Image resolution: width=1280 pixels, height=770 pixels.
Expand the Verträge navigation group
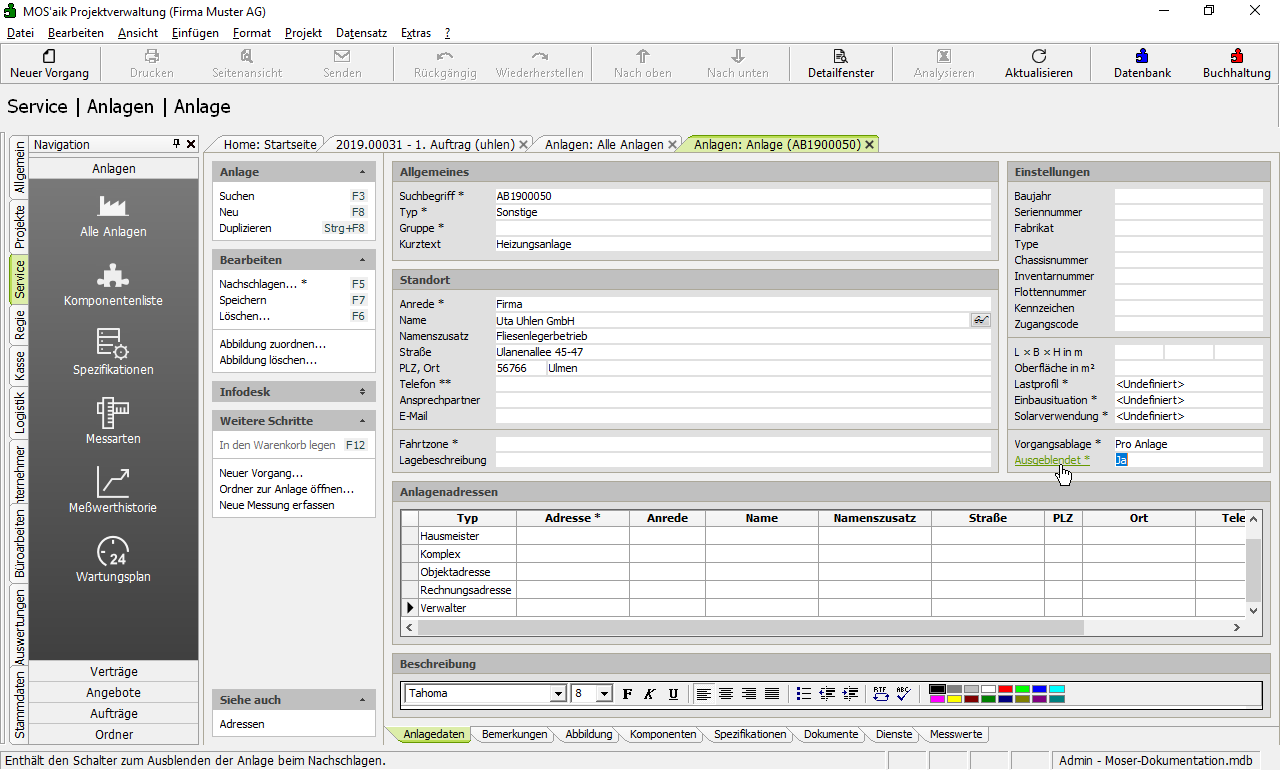point(114,672)
